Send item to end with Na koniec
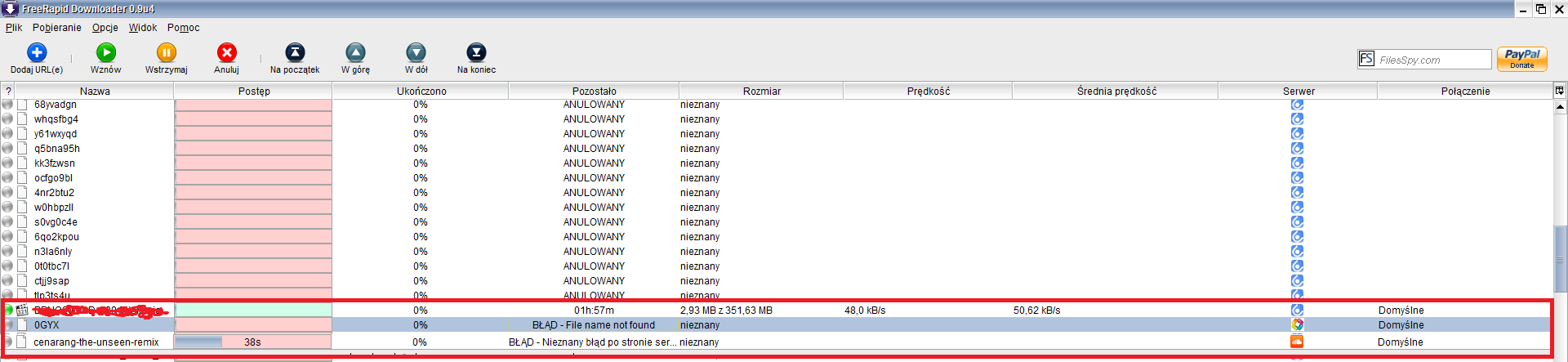Viewport: 1568px width, 362px height. tap(476, 53)
